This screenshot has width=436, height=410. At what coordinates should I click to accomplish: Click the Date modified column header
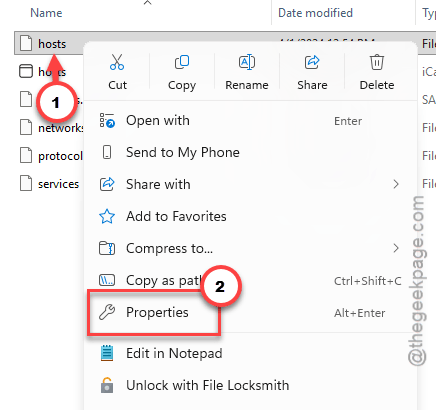(315, 13)
